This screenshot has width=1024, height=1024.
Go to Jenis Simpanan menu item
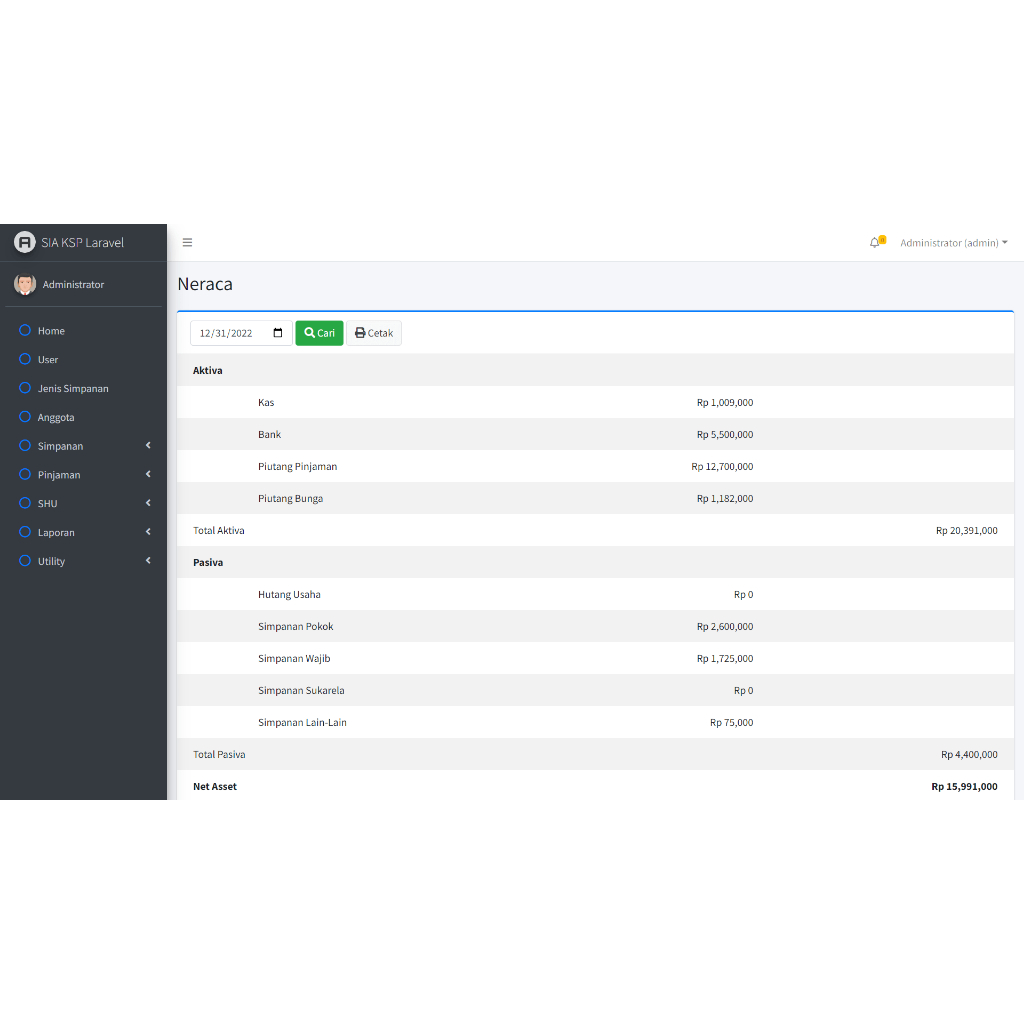coord(73,388)
